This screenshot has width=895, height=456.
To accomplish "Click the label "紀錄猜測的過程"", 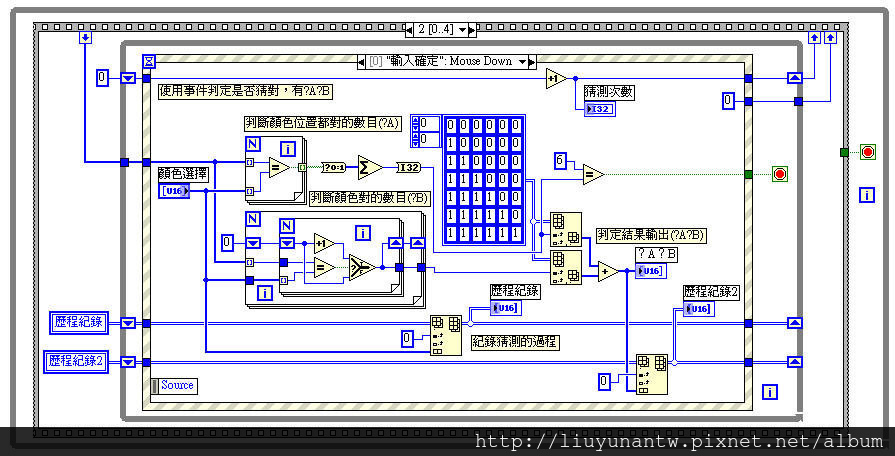I will [x=515, y=342].
